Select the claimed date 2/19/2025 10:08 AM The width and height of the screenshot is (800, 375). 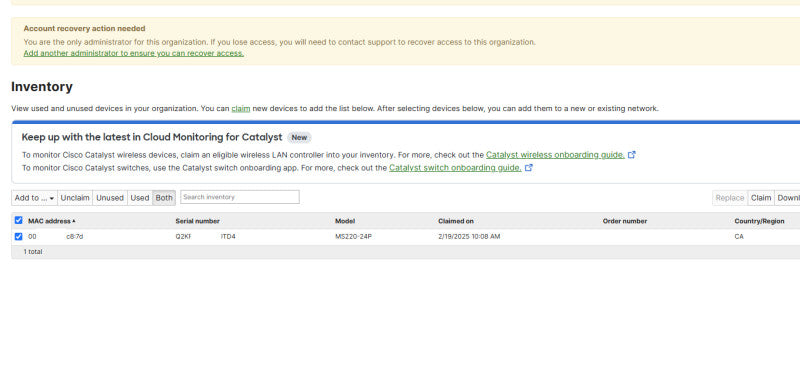pos(469,237)
